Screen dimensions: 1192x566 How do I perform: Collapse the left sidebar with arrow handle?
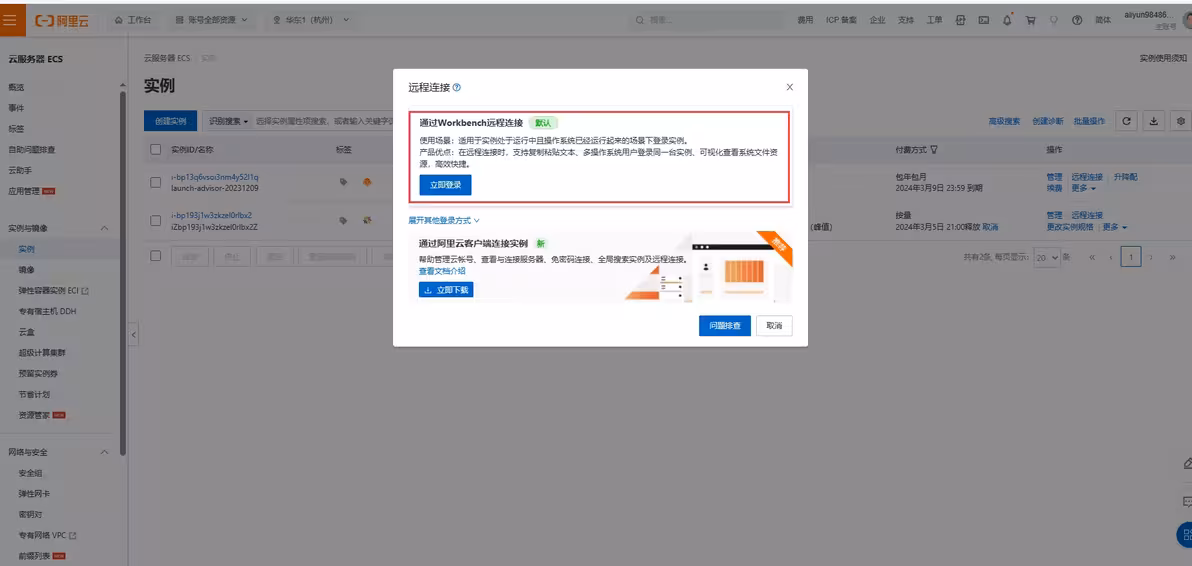134,334
